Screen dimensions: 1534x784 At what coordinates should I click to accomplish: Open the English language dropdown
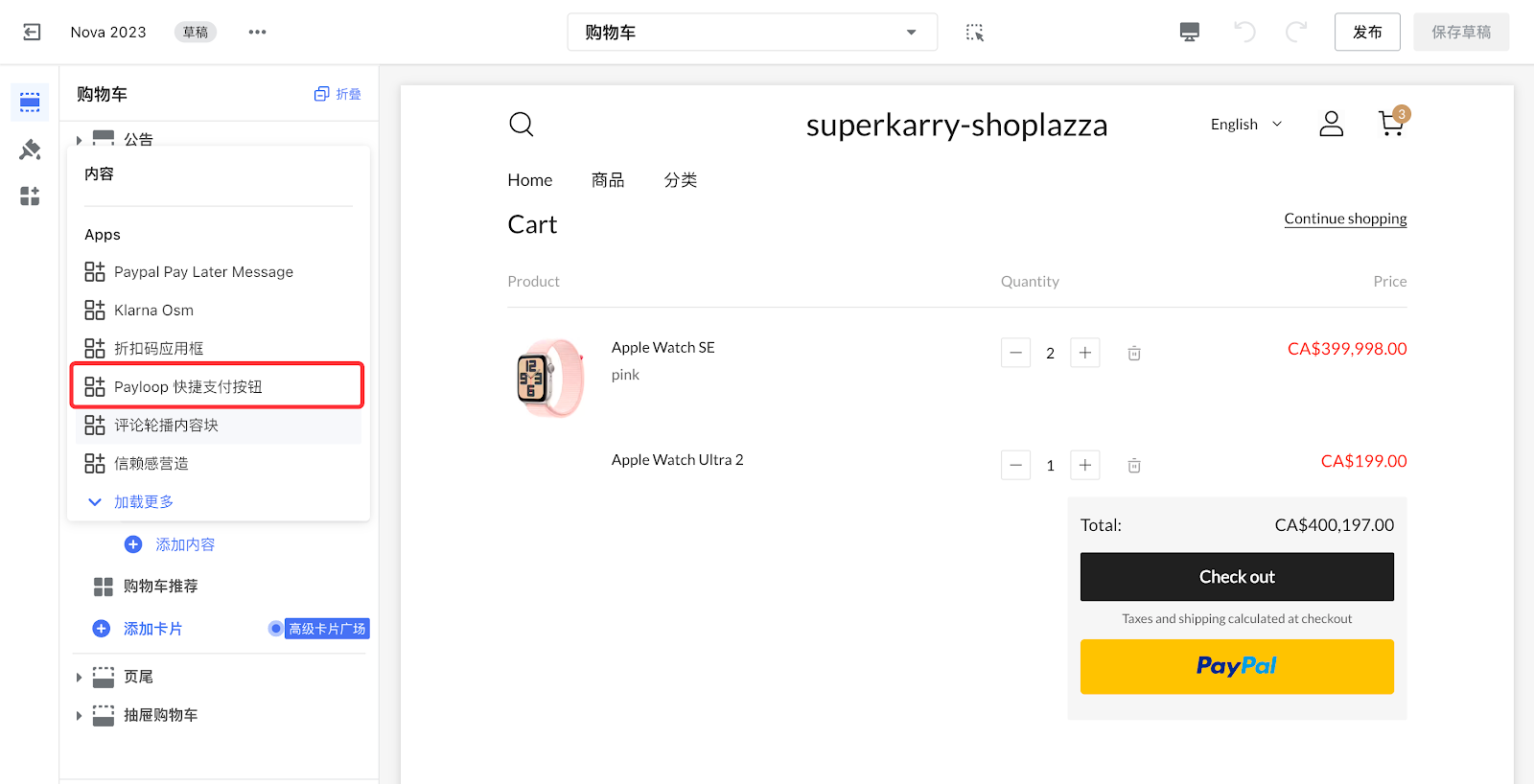click(x=1245, y=125)
